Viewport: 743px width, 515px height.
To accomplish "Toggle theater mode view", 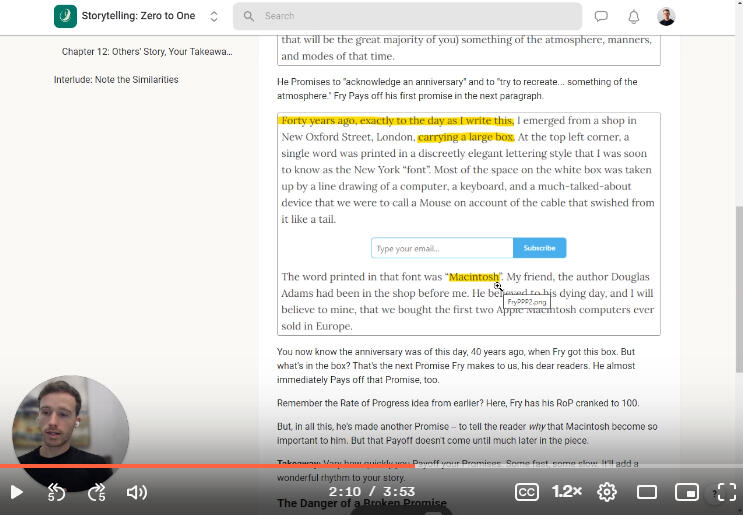I will coord(647,492).
